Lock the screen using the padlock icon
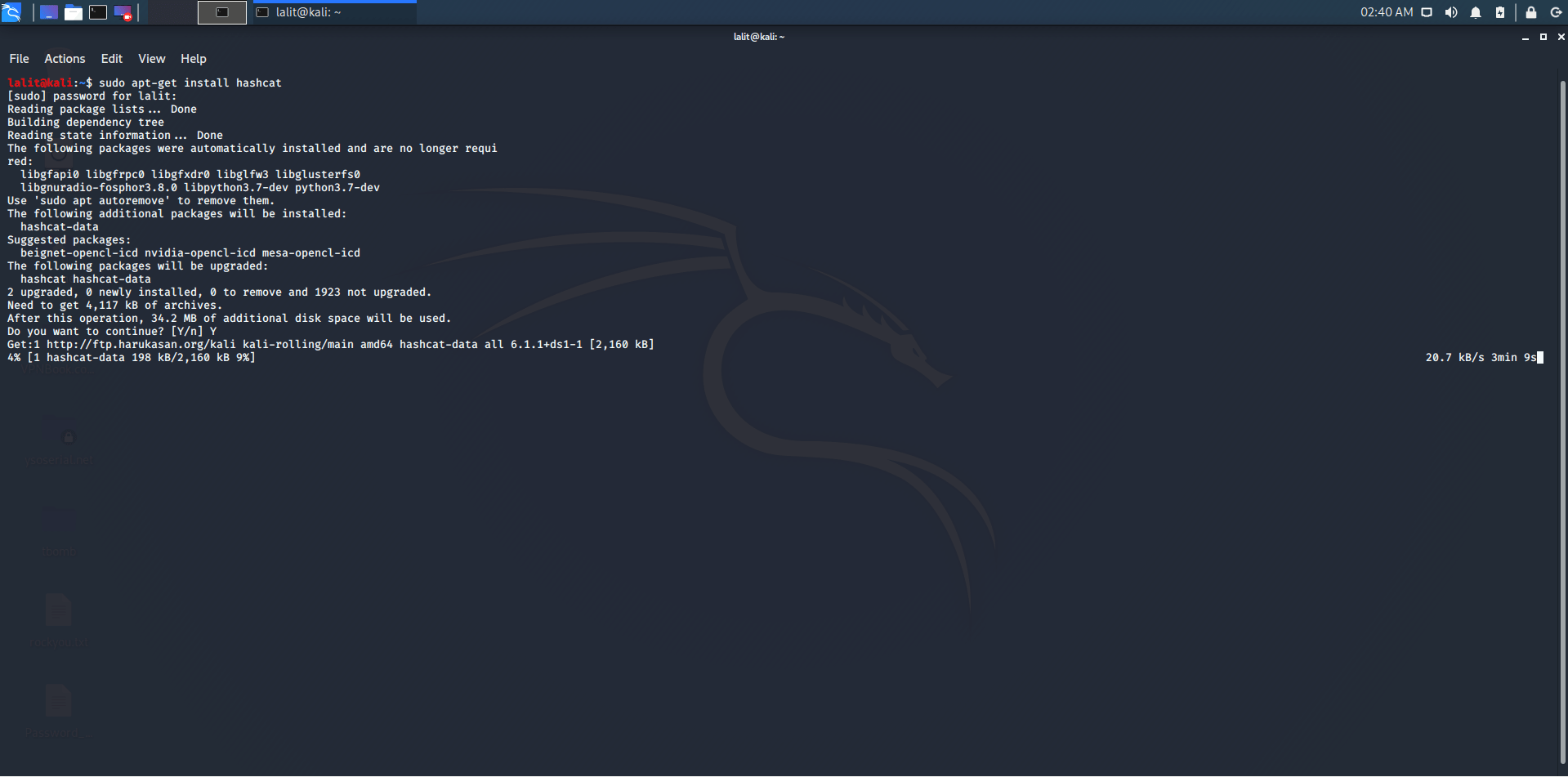 [1531, 12]
